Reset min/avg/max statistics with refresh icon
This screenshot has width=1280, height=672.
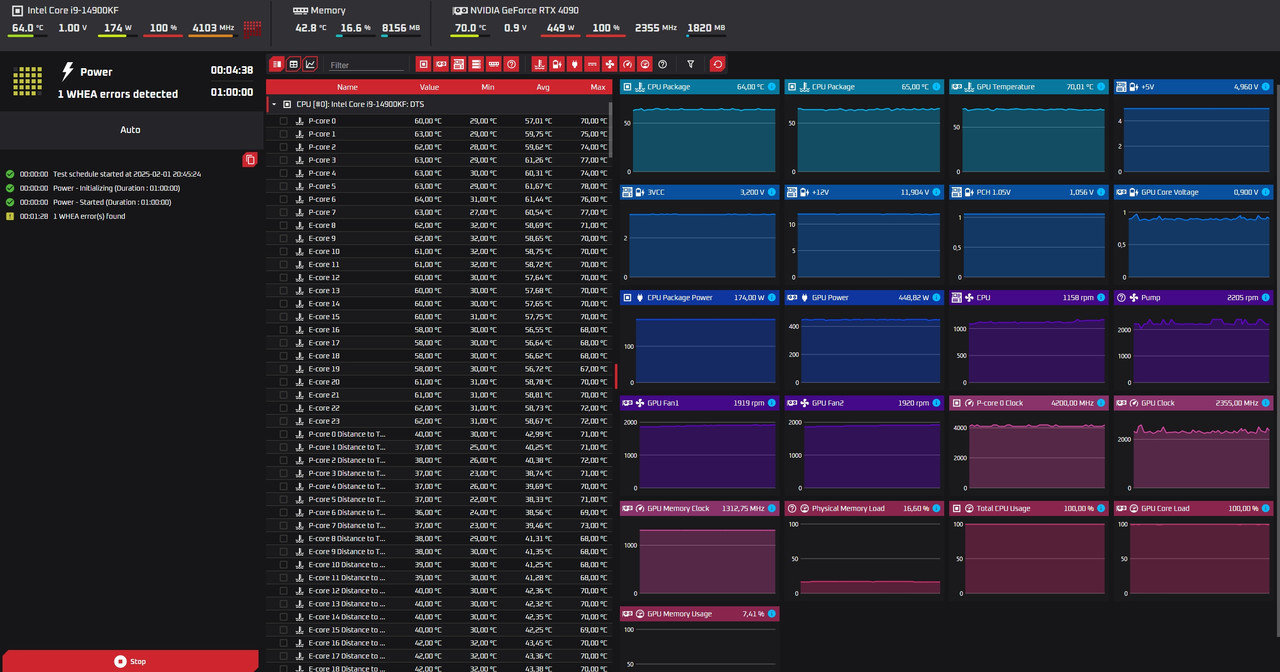pos(717,64)
